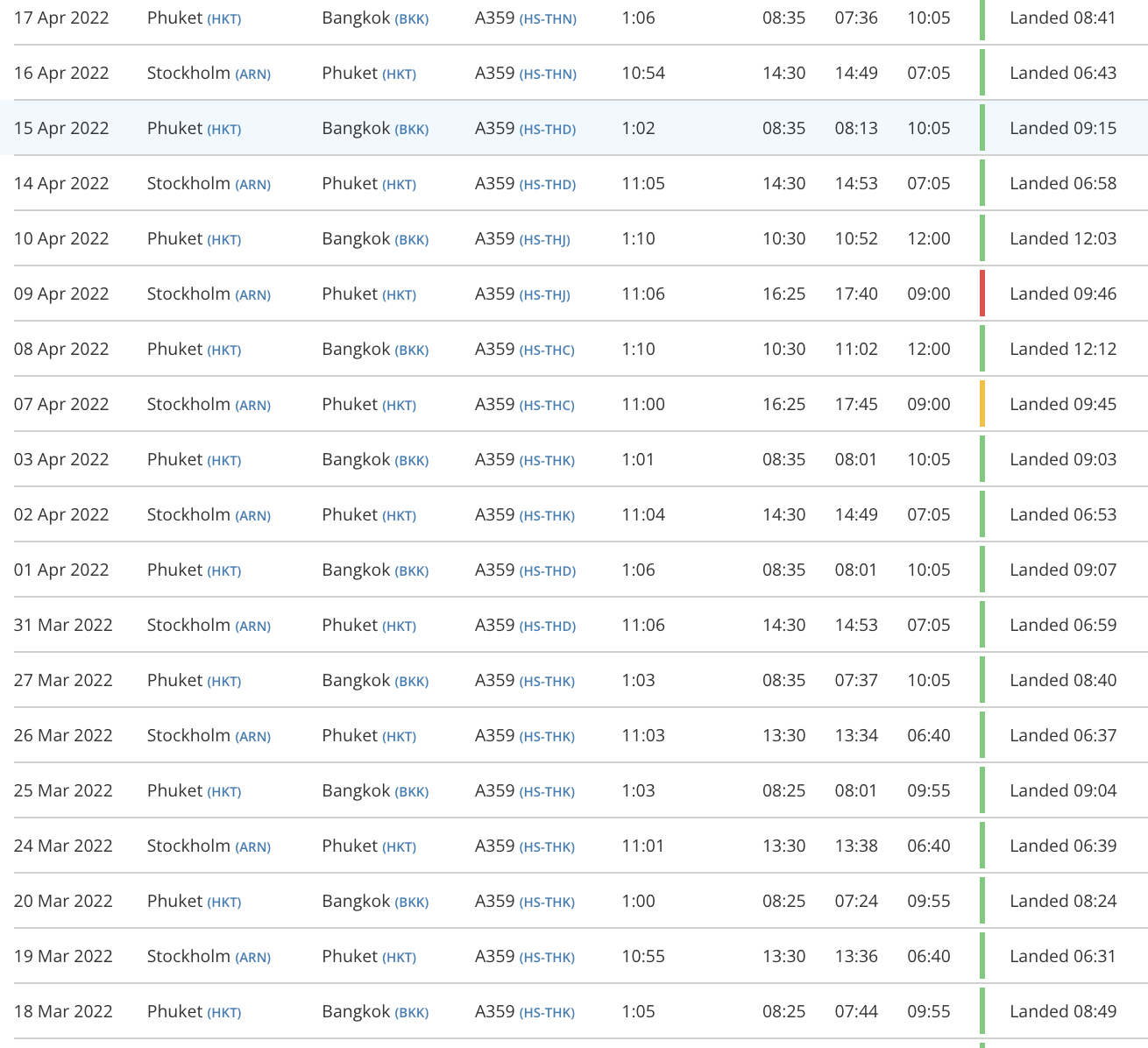Select the date cell '31 Mar 2022'
Image resolution: width=1148 pixels, height=1048 pixels.
point(63,625)
